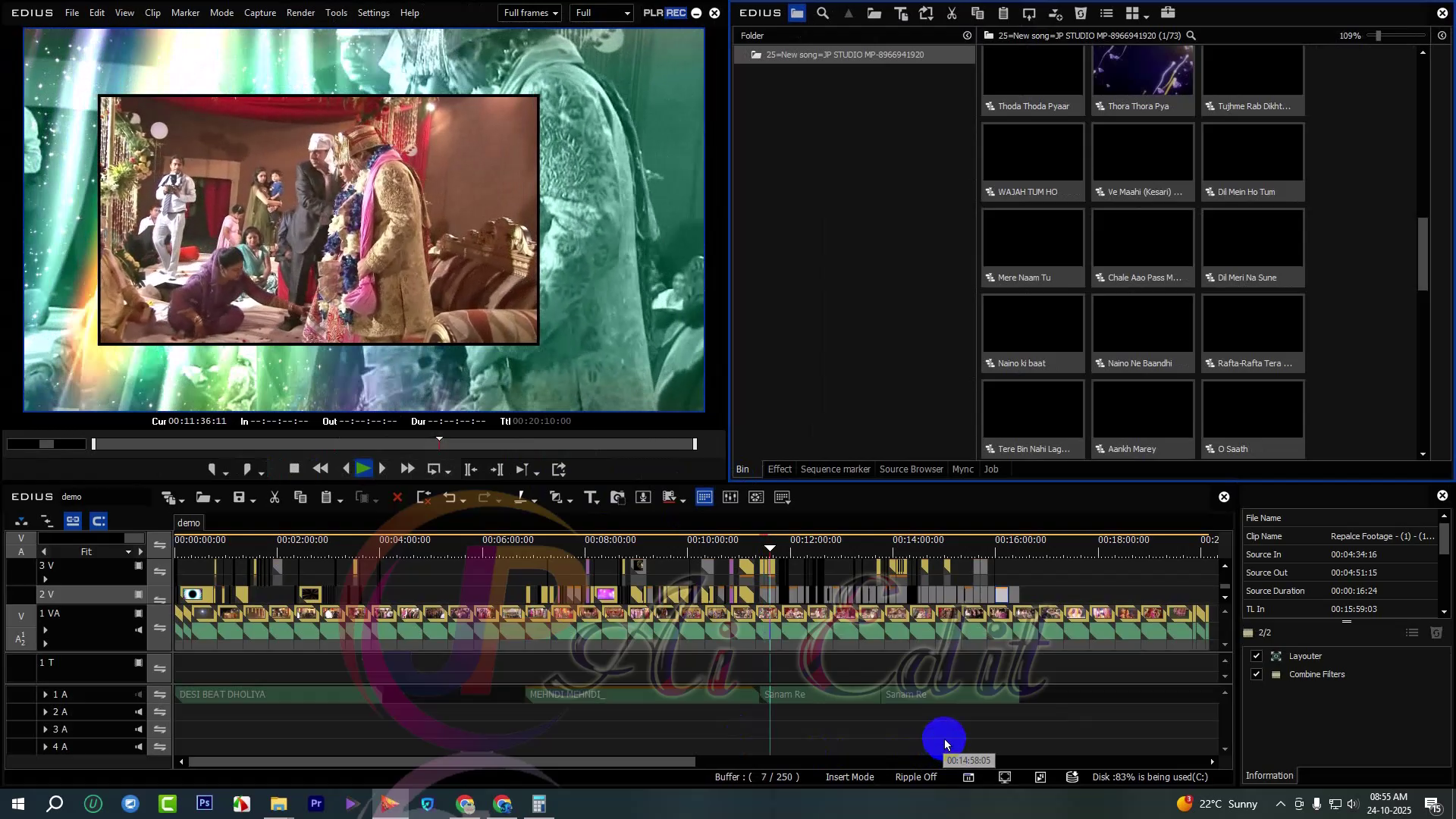
Task: Adjust the Bin thumbnail zoom slider
Action: (1378, 36)
